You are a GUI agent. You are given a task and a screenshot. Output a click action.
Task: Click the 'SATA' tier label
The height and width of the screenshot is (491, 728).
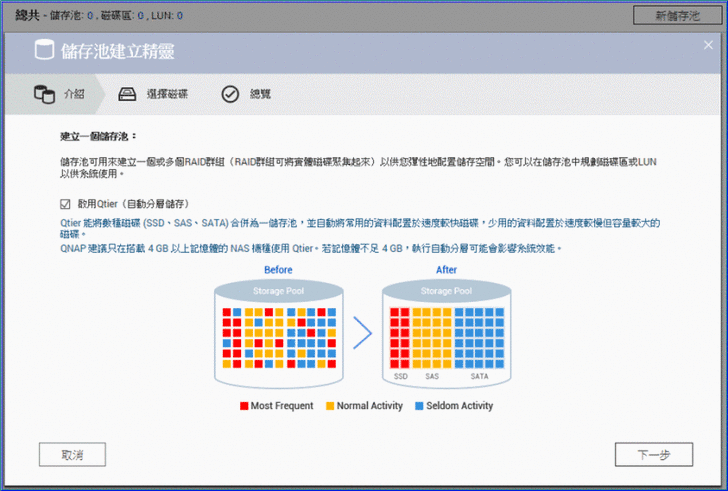(479, 376)
